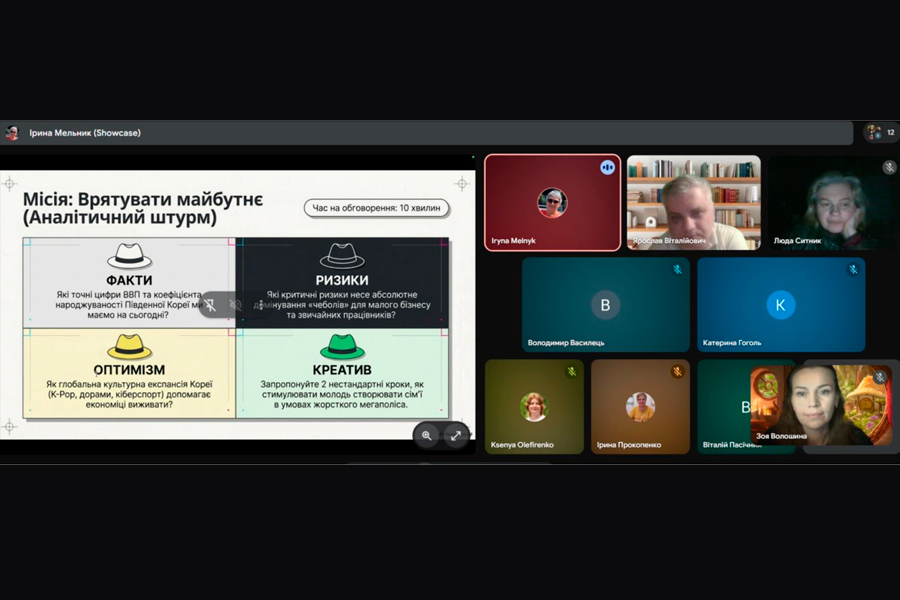
Task: Select Зоя Волошина video tile
Action: [x=821, y=405]
